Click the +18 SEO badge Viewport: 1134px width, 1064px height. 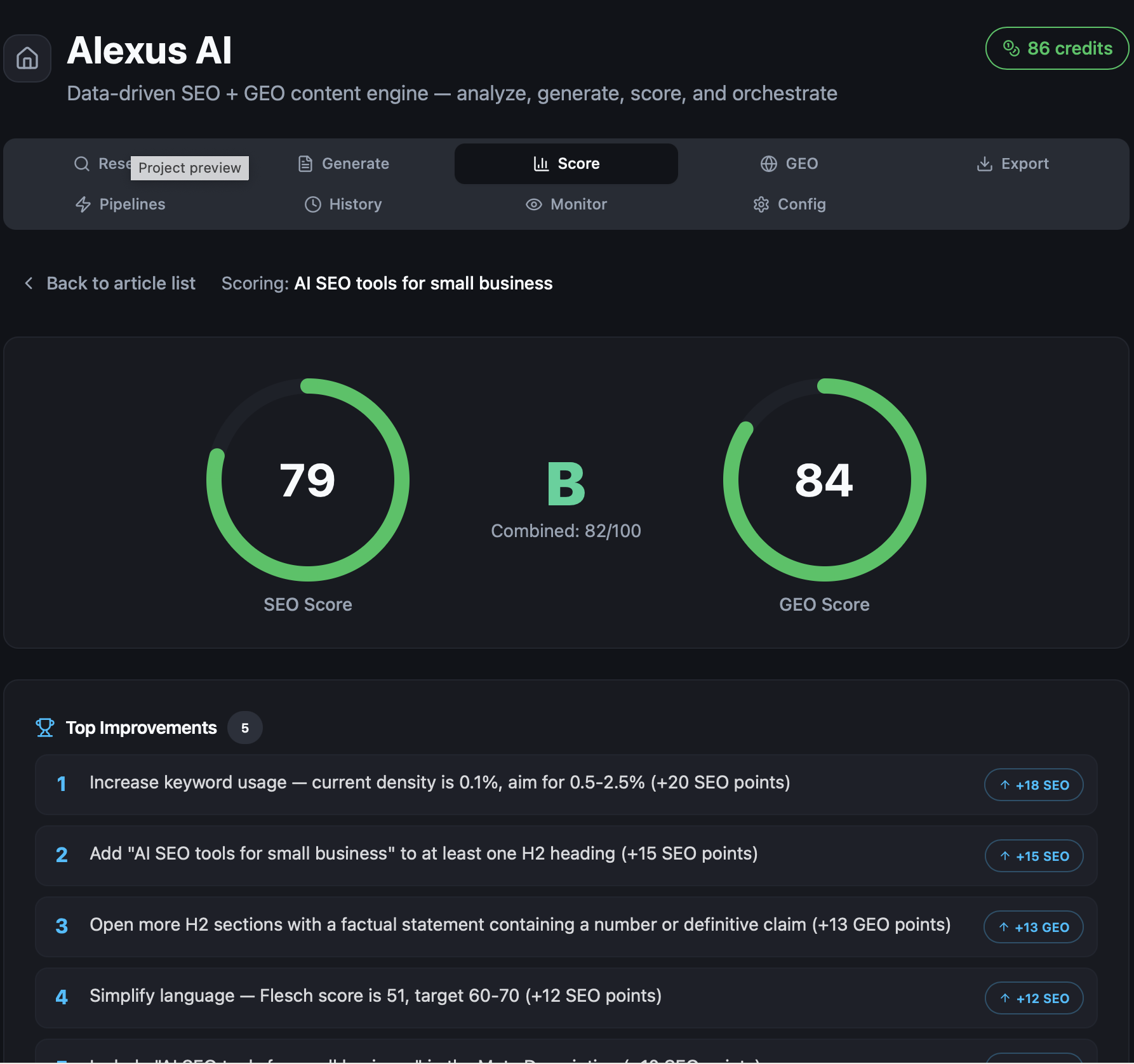pos(1034,785)
